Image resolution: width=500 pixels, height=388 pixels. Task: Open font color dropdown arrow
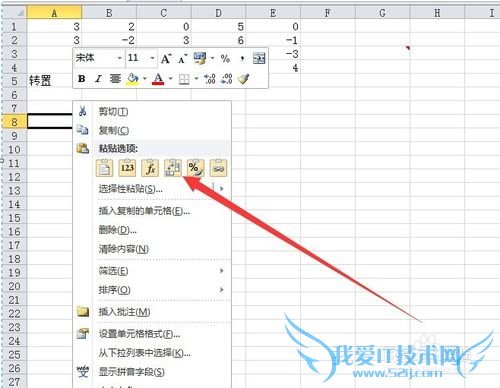[170, 79]
